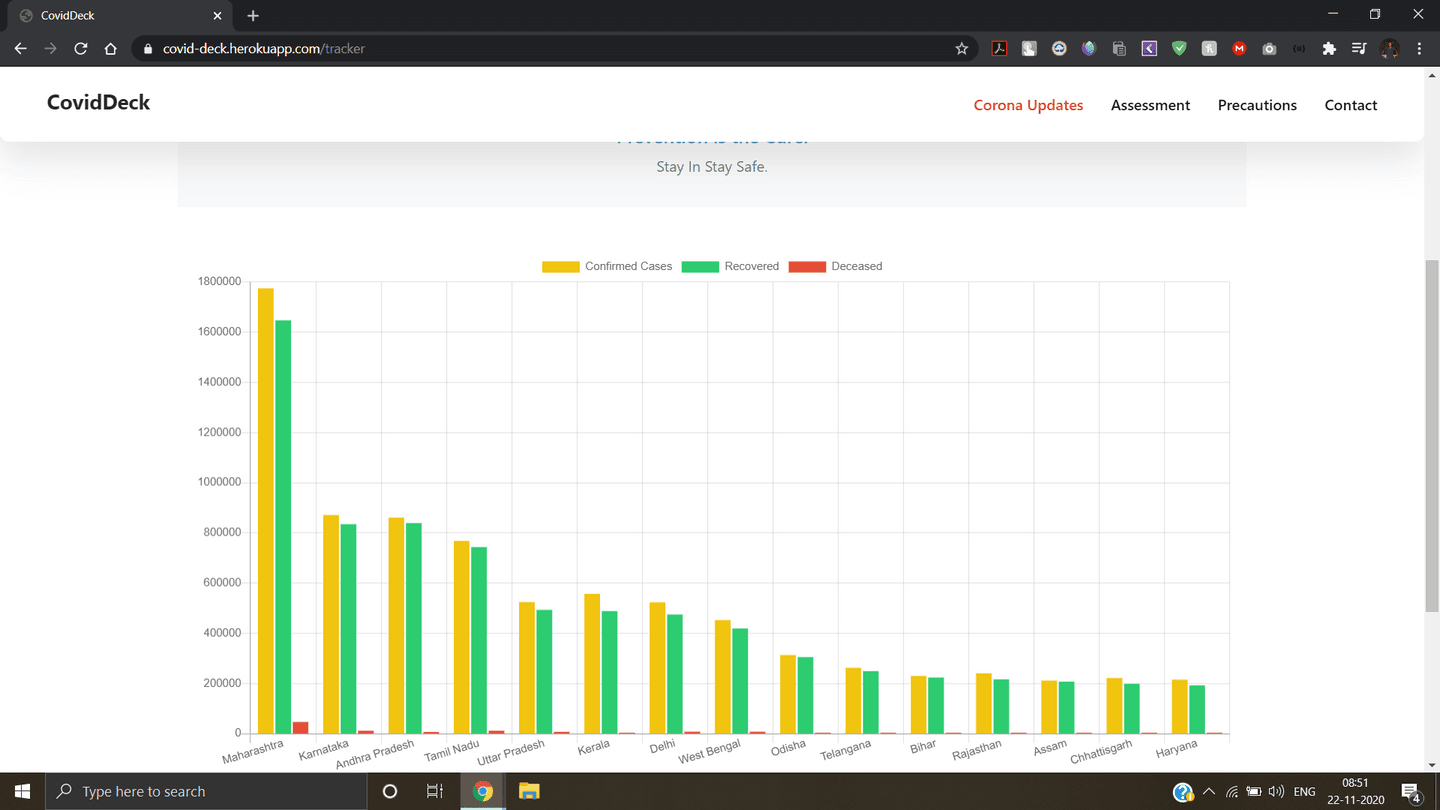Toggle Confirmed Cases dataset in legend

click(x=607, y=266)
